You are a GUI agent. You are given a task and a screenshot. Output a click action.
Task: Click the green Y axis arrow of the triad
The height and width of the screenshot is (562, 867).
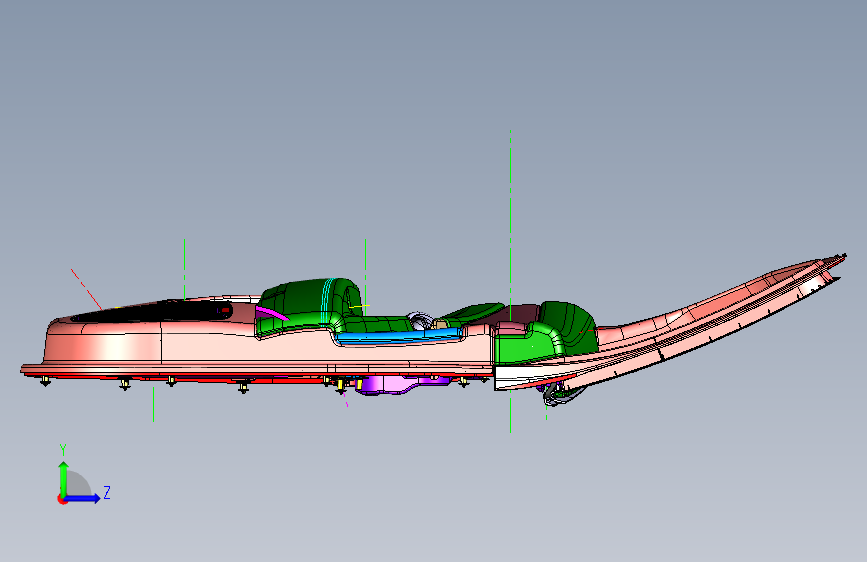63,478
